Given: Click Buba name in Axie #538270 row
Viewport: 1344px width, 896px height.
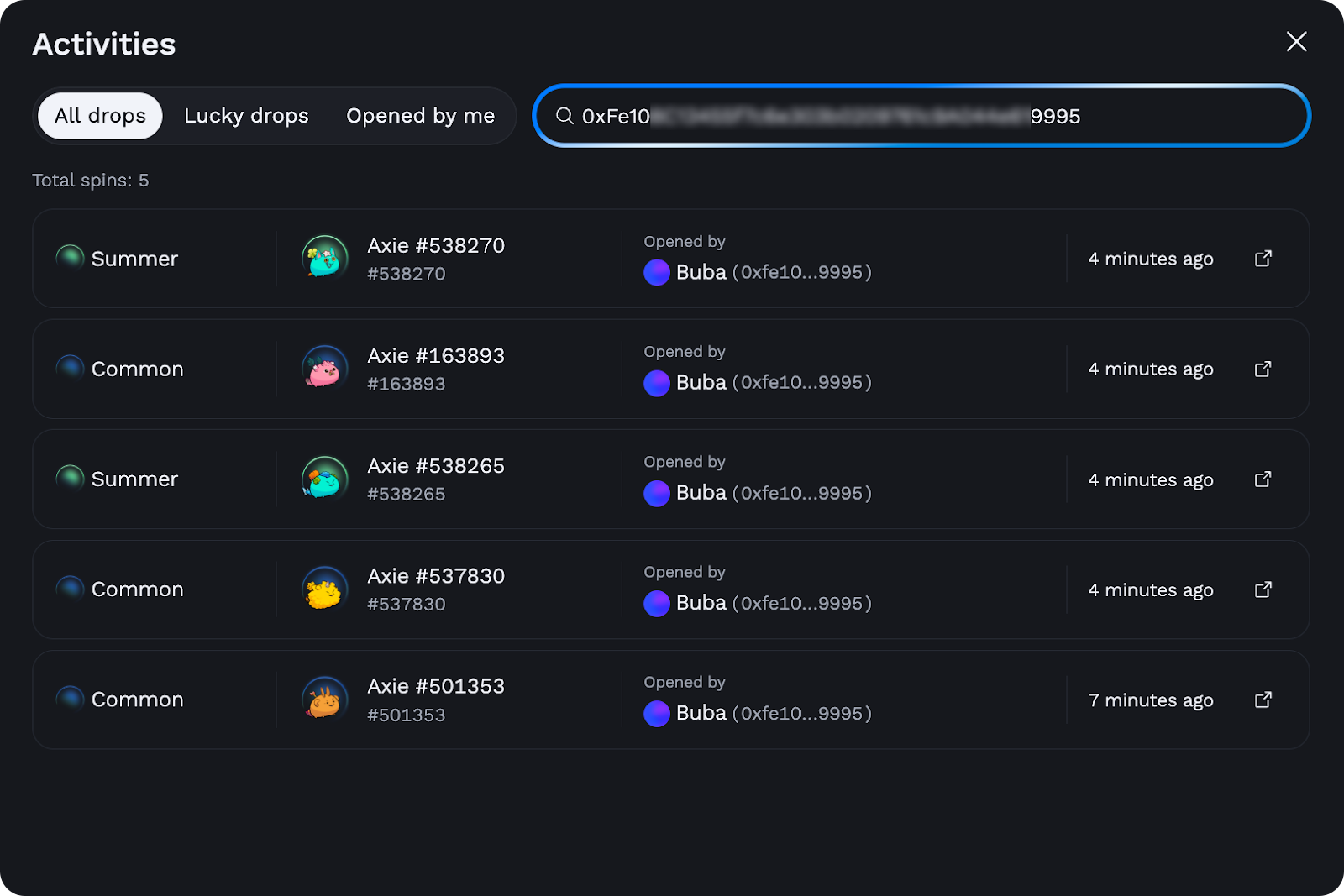Looking at the screenshot, I should pyautogui.click(x=701, y=272).
